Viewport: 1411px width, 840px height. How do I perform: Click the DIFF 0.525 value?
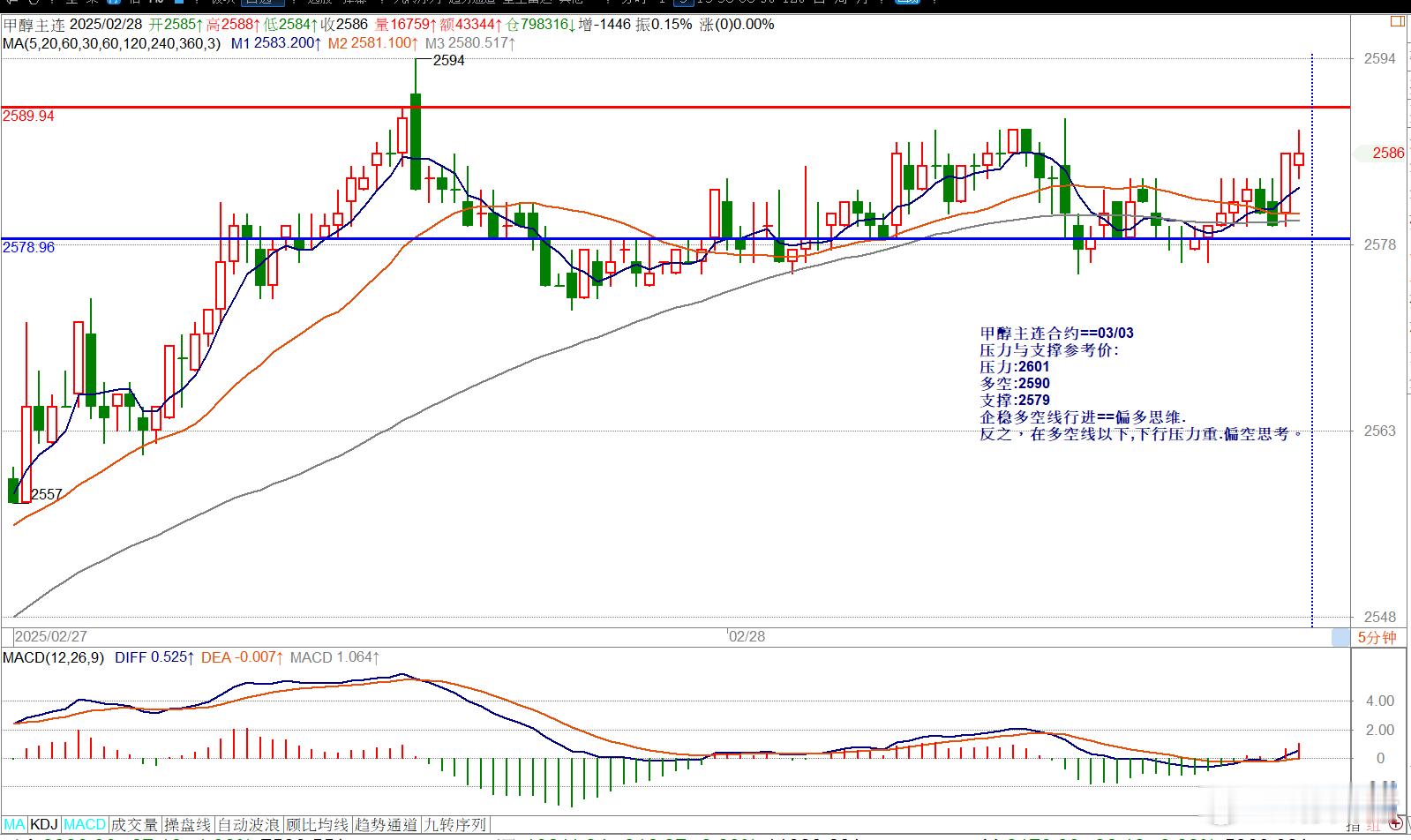[x=155, y=657]
